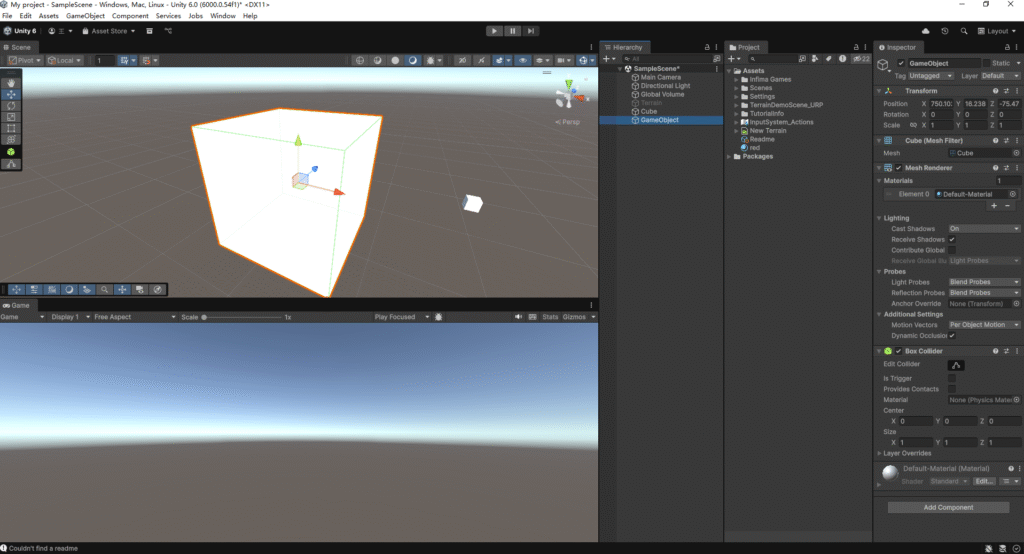The width and height of the screenshot is (1024, 554).
Task: Select the Rotate tool
Action: pos(11,105)
